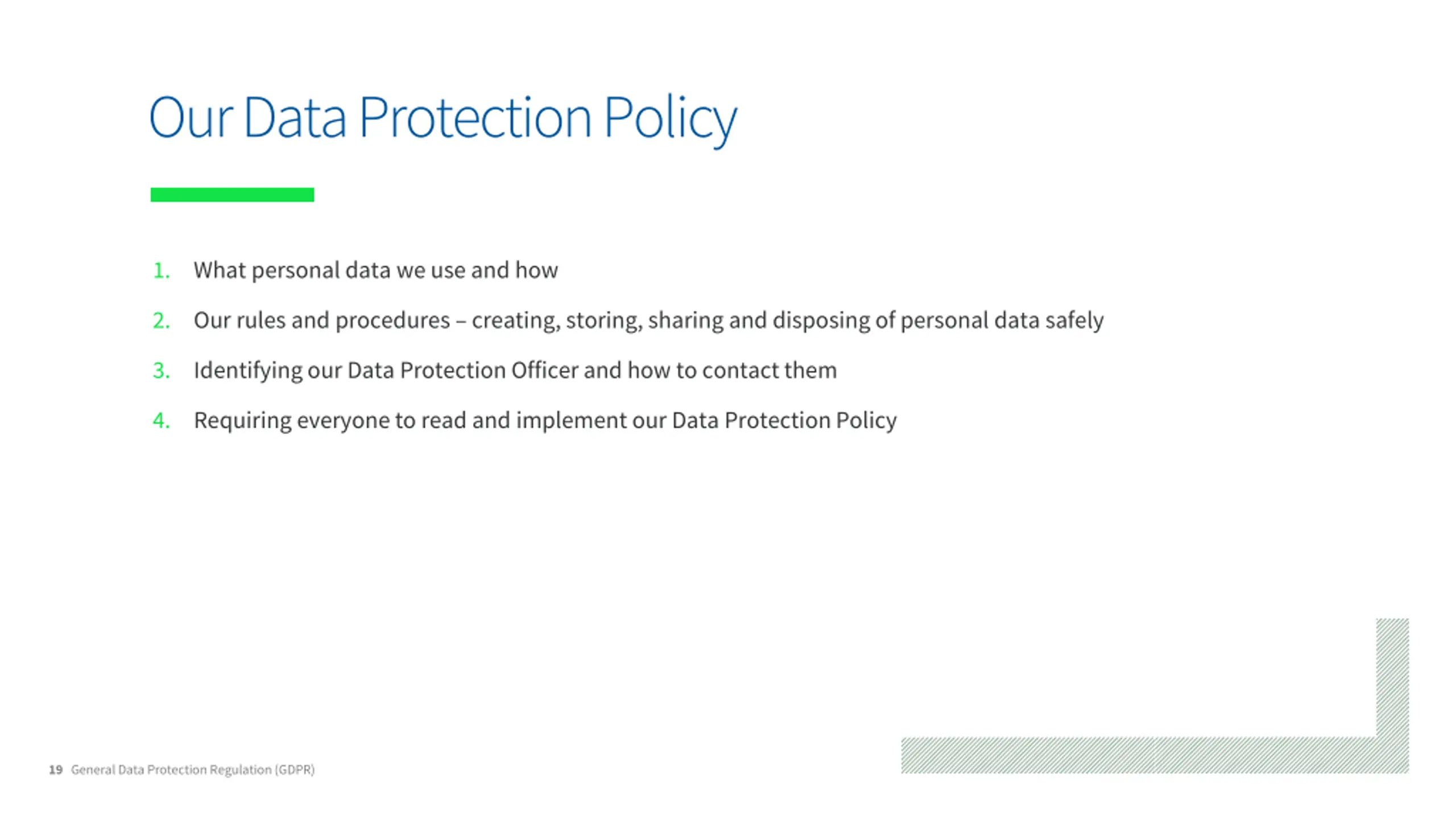Screen dimensions: 1456x819
Task: Click "how to contact them" in item three
Action: coord(732,370)
